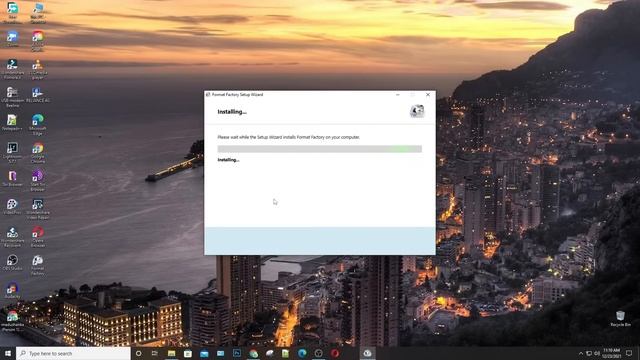This screenshot has height=360, width=640.
Task: Open the Start Tor Browser shortcut
Action: pyautogui.click(x=38, y=180)
